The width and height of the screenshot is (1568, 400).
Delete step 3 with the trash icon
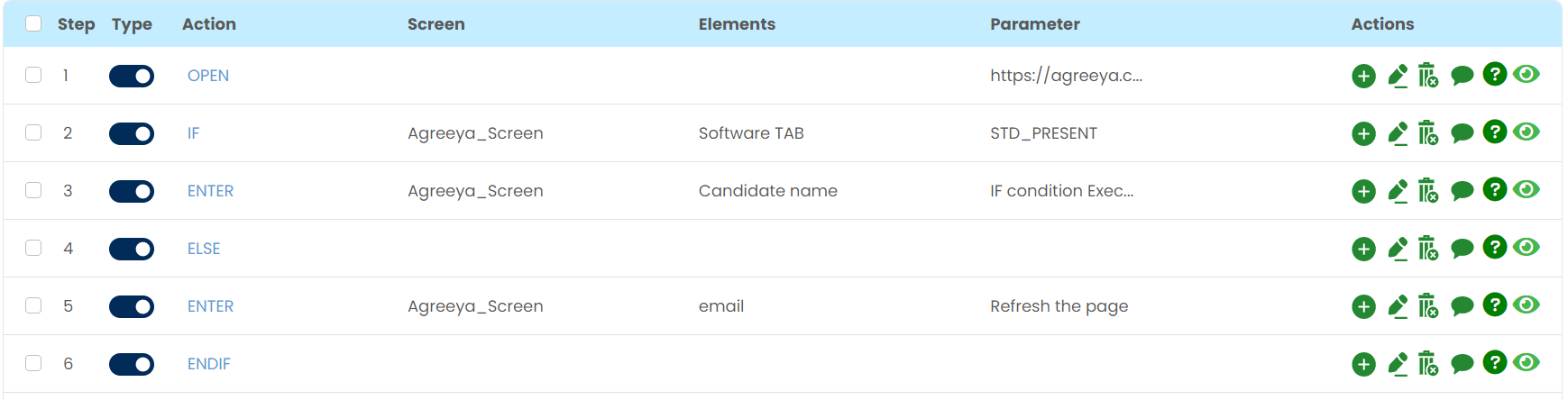pyautogui.click(x=1427, y=191)
